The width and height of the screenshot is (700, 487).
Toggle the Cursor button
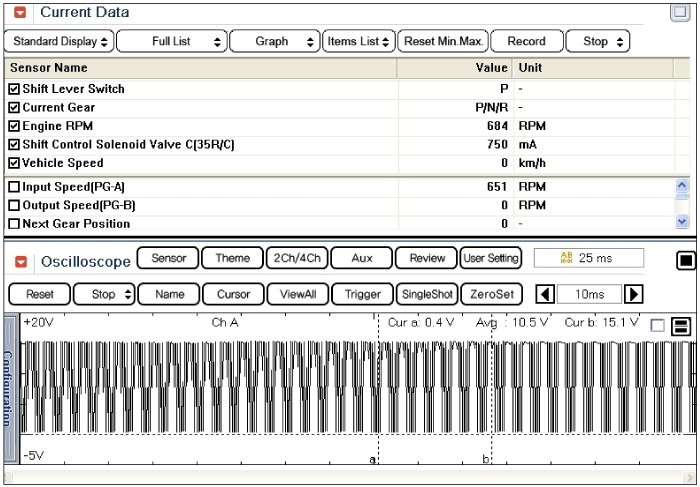(233, 295)
